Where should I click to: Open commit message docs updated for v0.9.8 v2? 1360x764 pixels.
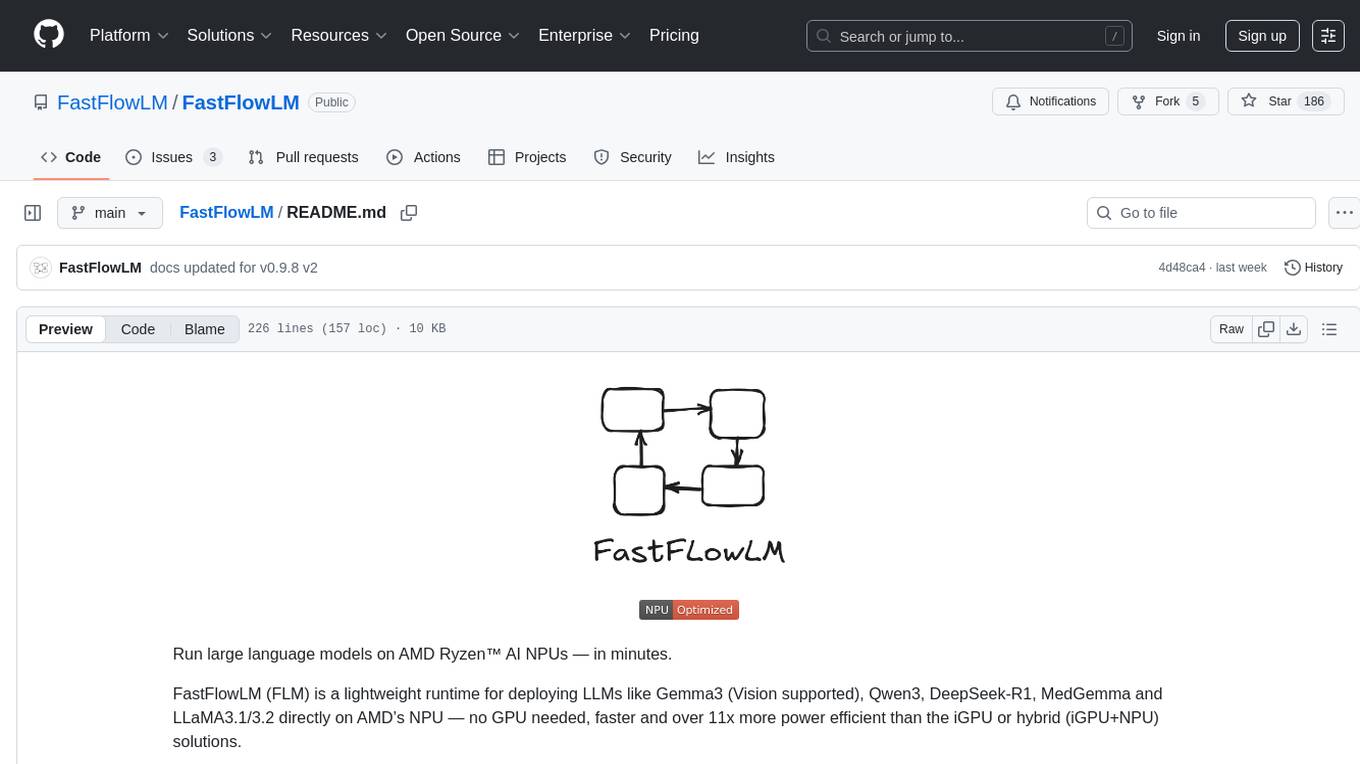coord(233,267)
